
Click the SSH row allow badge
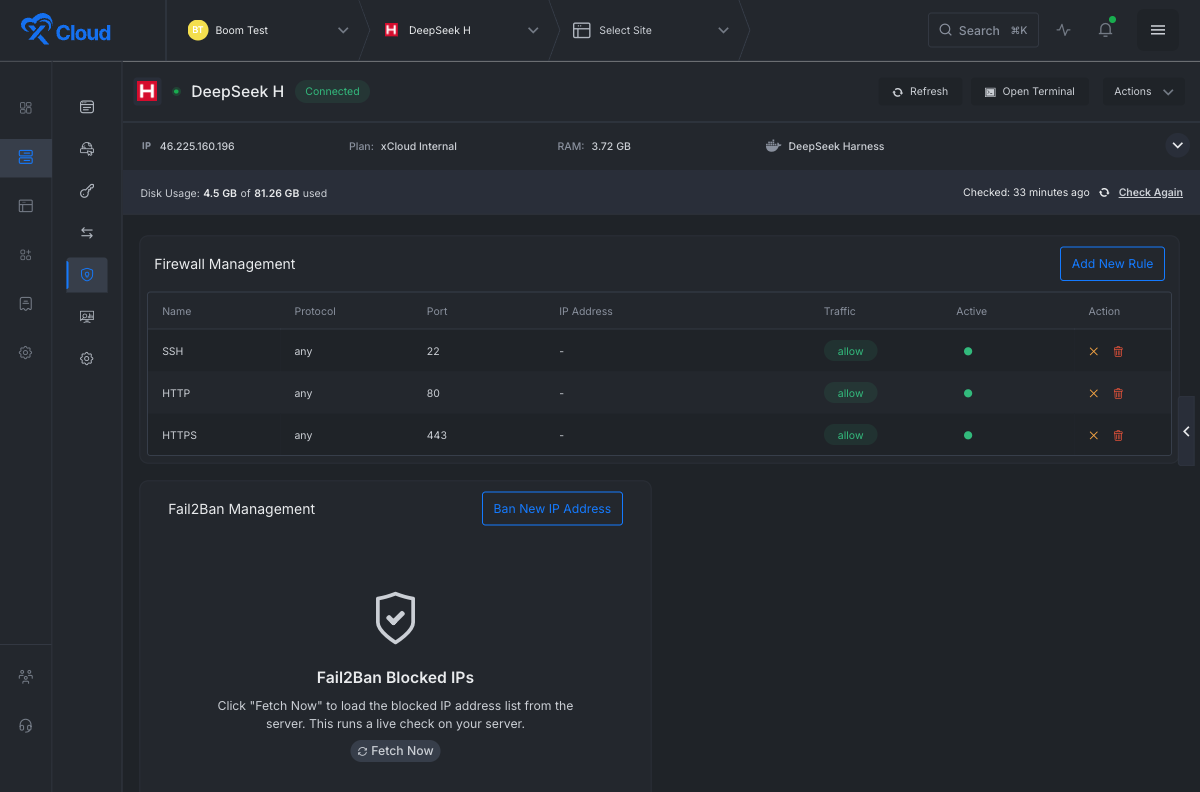[850, 351]
